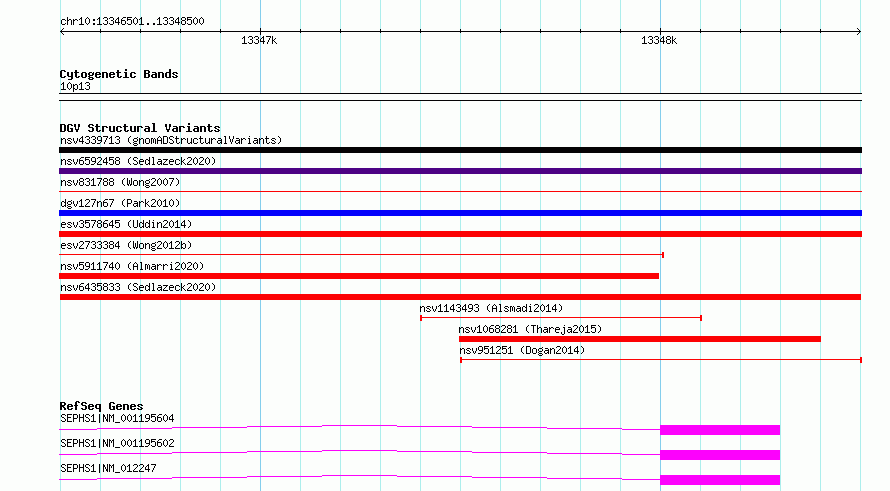Click the purple nsv6592458 variant bar
Screen dimensions: 890x491
pyautogui.click(x=460, y=171)
